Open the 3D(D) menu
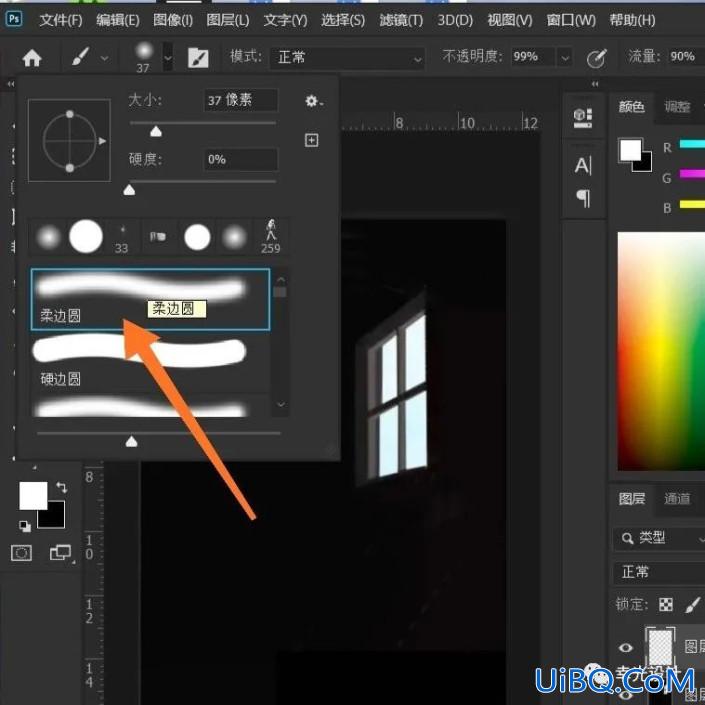This screenshot has width=705, height=705. coord(455,20)
